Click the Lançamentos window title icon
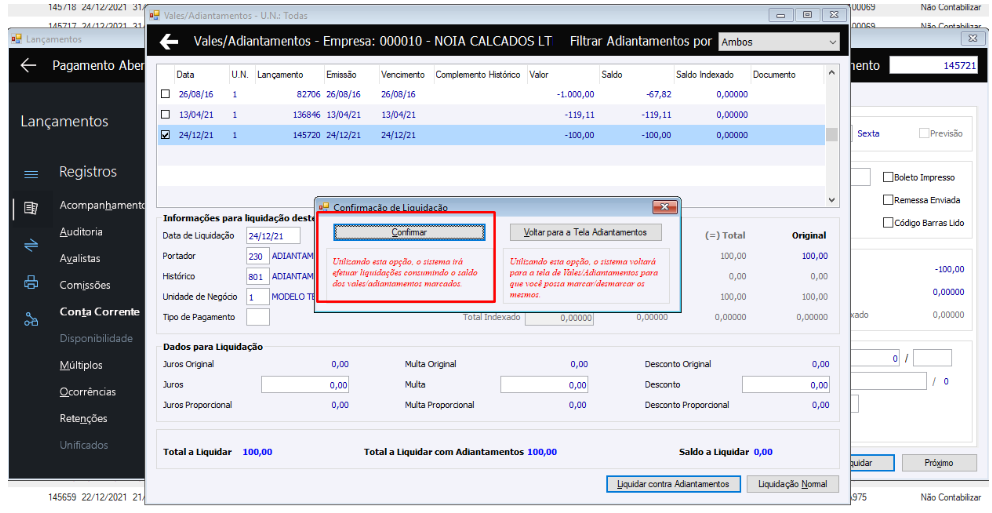This screenshot has height=513, width=992. point(17,39)
